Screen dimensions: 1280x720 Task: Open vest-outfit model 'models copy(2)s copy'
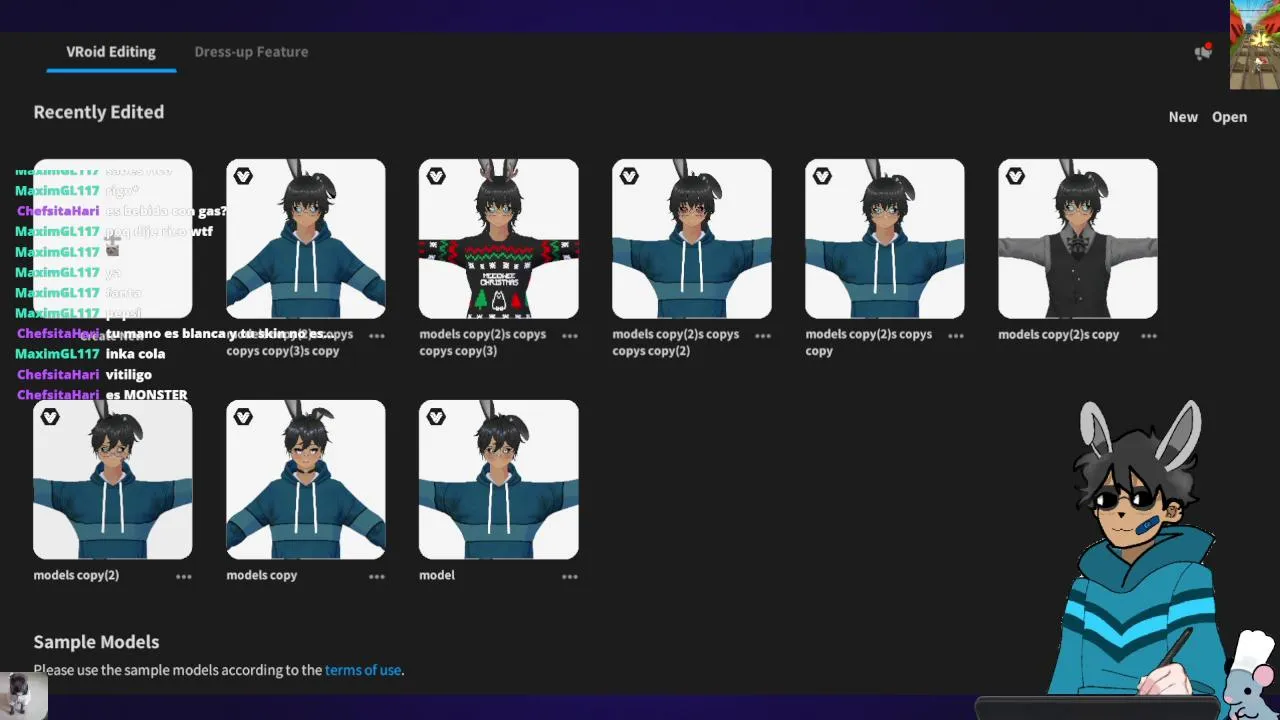(1078, 239)
